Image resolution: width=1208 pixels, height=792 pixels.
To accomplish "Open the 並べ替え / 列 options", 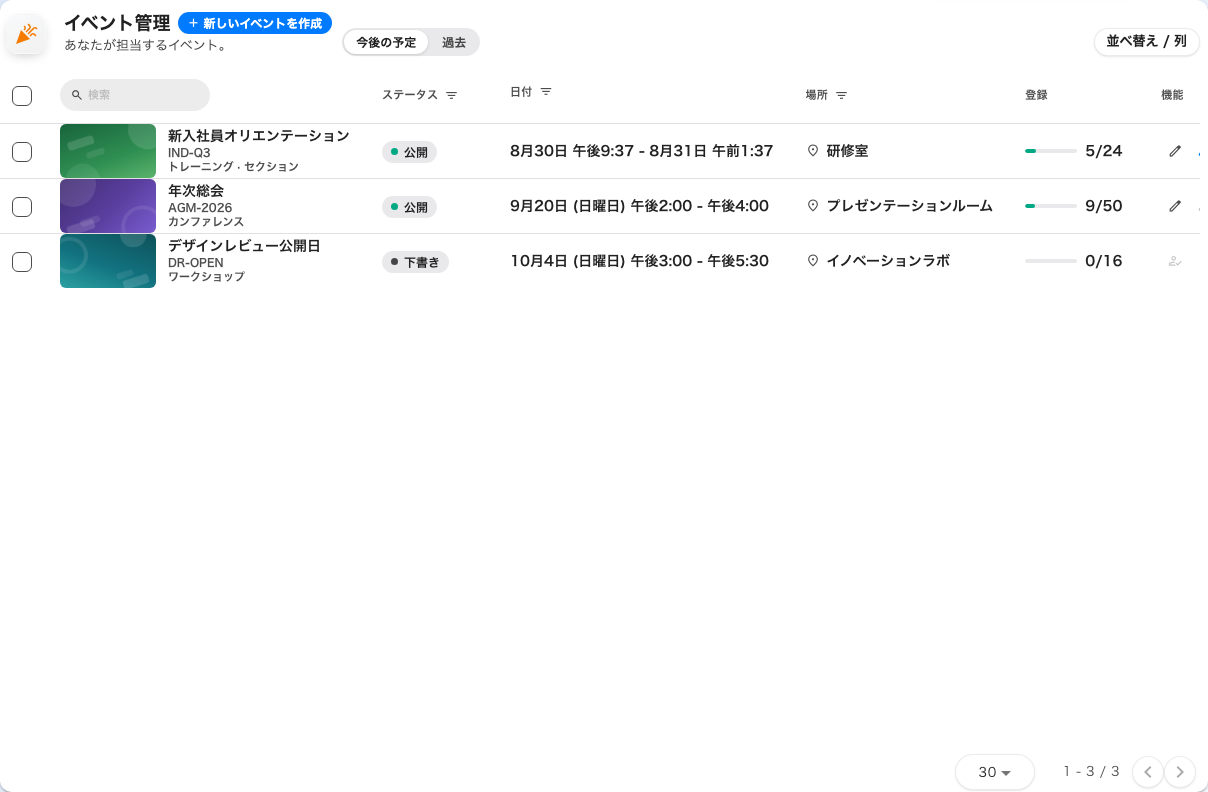I will pos(1146,41).
